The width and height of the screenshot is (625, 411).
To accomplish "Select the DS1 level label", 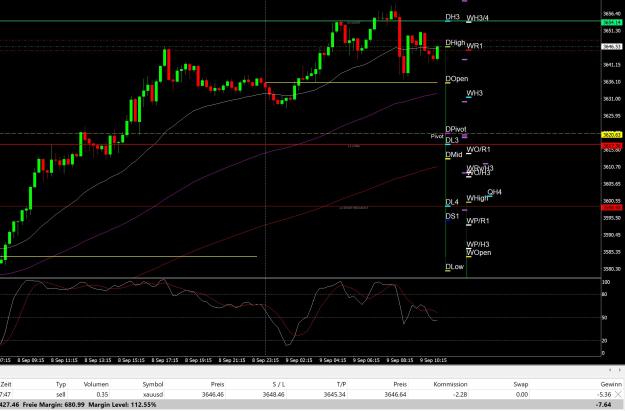I will (x=452, y=216).
